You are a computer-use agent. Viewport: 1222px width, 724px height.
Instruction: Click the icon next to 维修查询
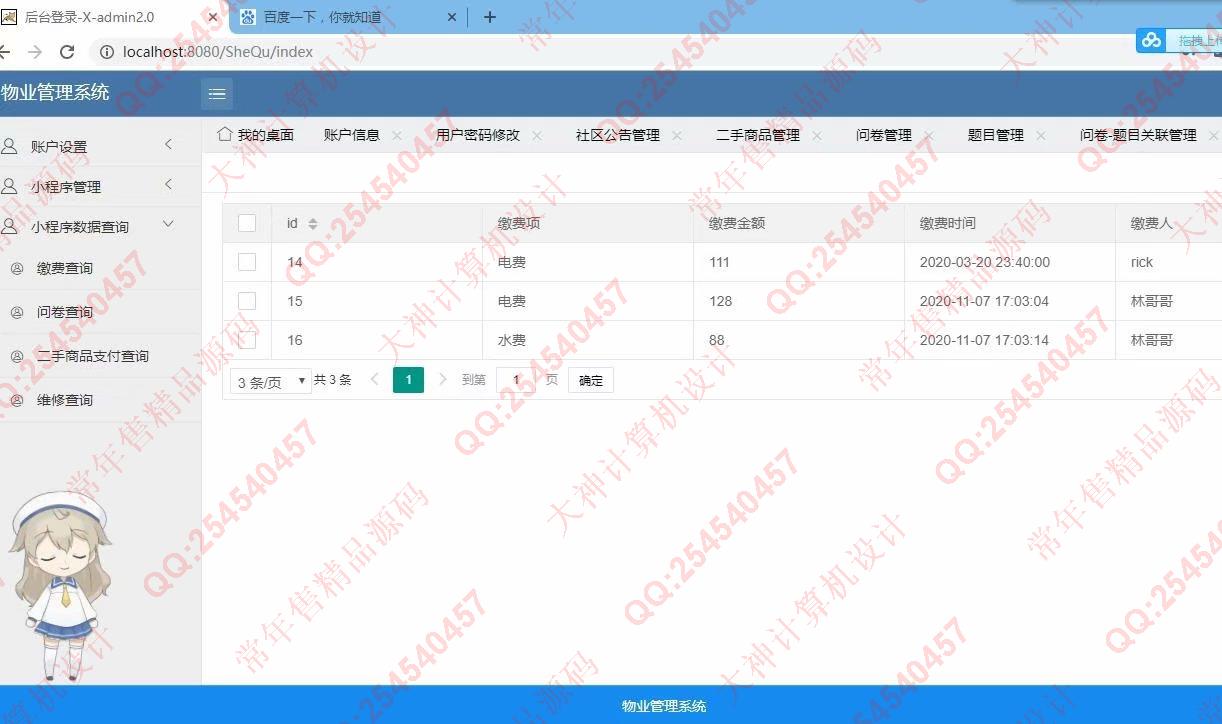(17, 400)
